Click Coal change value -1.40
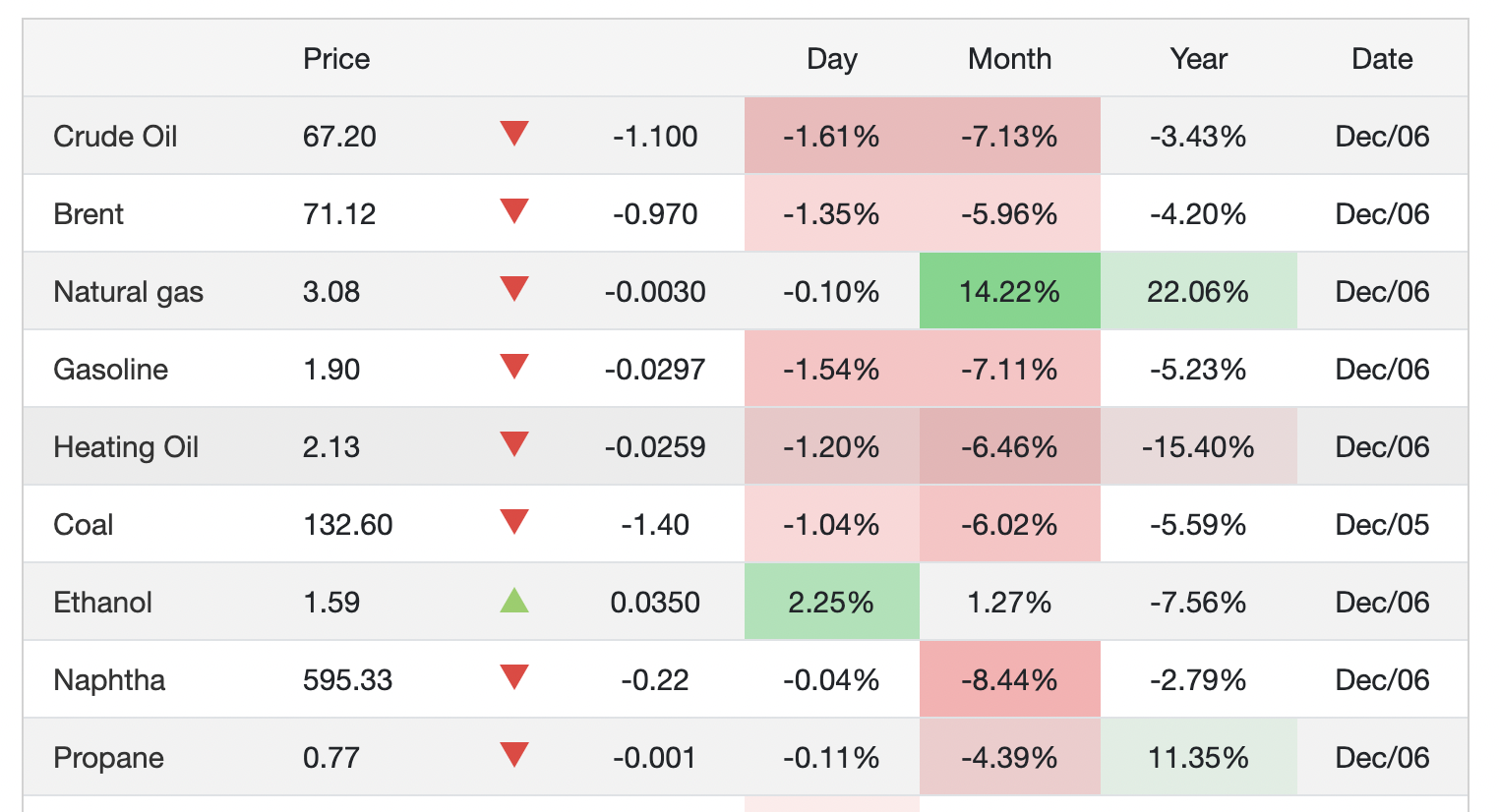1499x812 pixels. coord(655,525)
